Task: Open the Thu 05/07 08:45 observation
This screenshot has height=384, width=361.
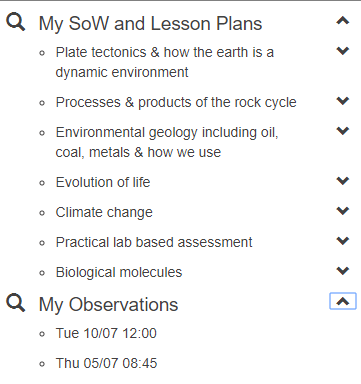Action: [106, 363]
